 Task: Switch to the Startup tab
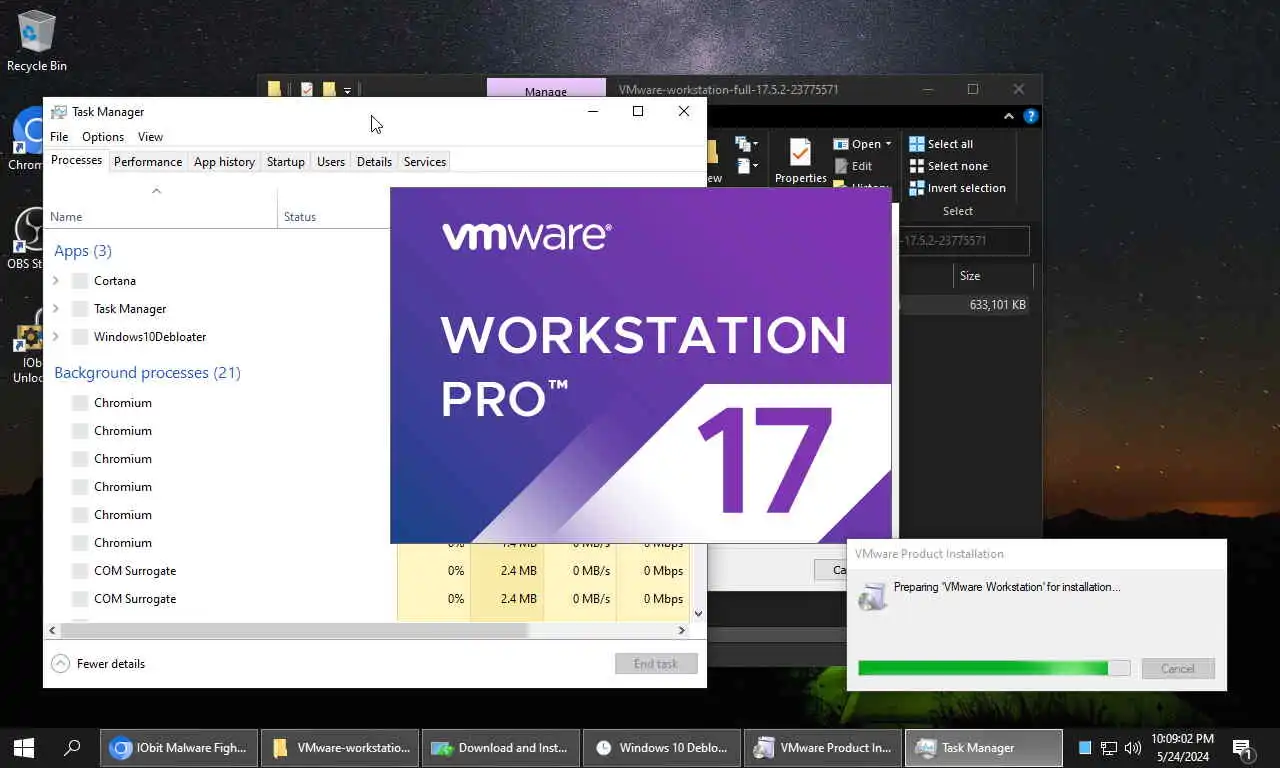coord(286,162)
